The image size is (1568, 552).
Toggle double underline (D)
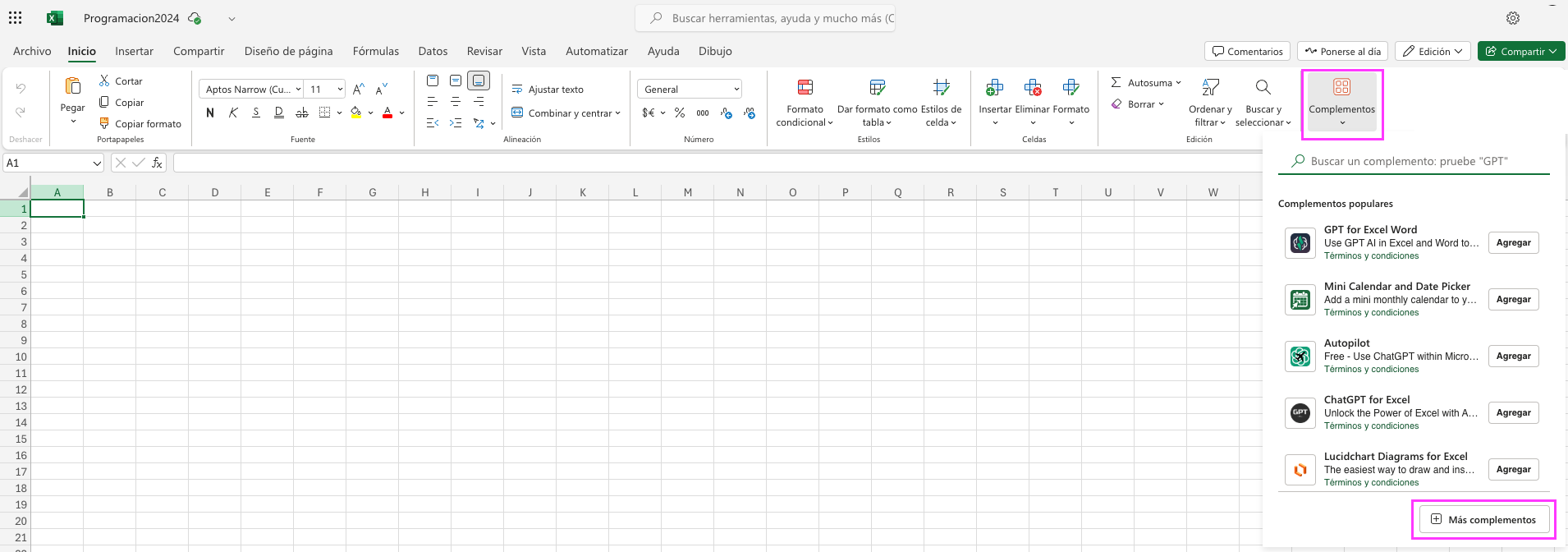279,113
